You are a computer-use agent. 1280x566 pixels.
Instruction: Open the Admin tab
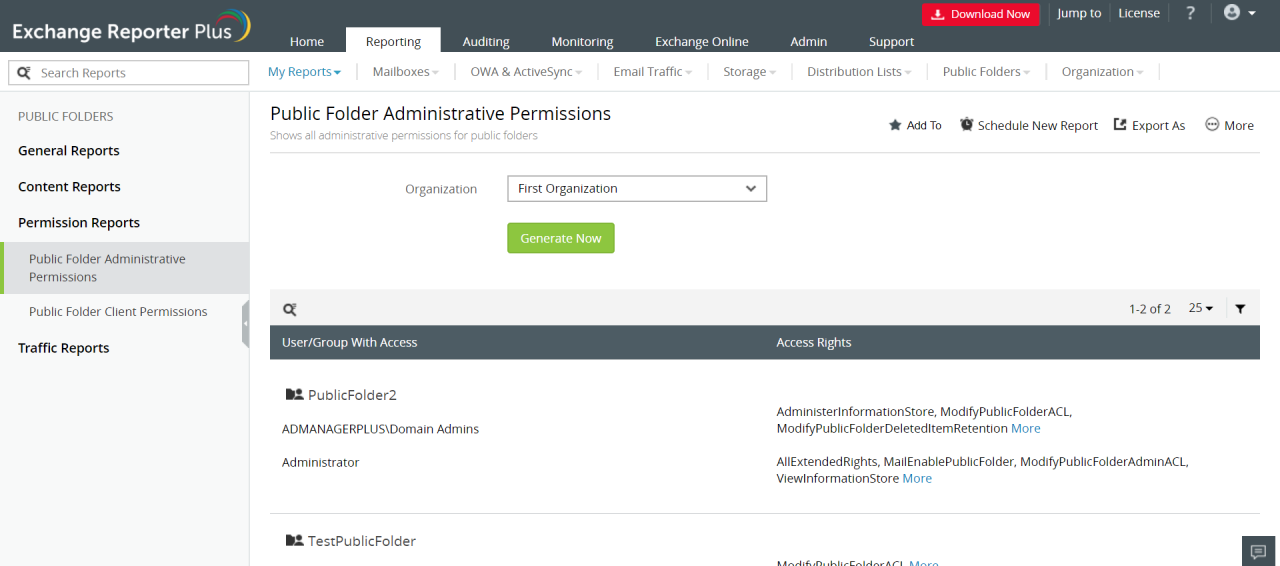point(809,41)
